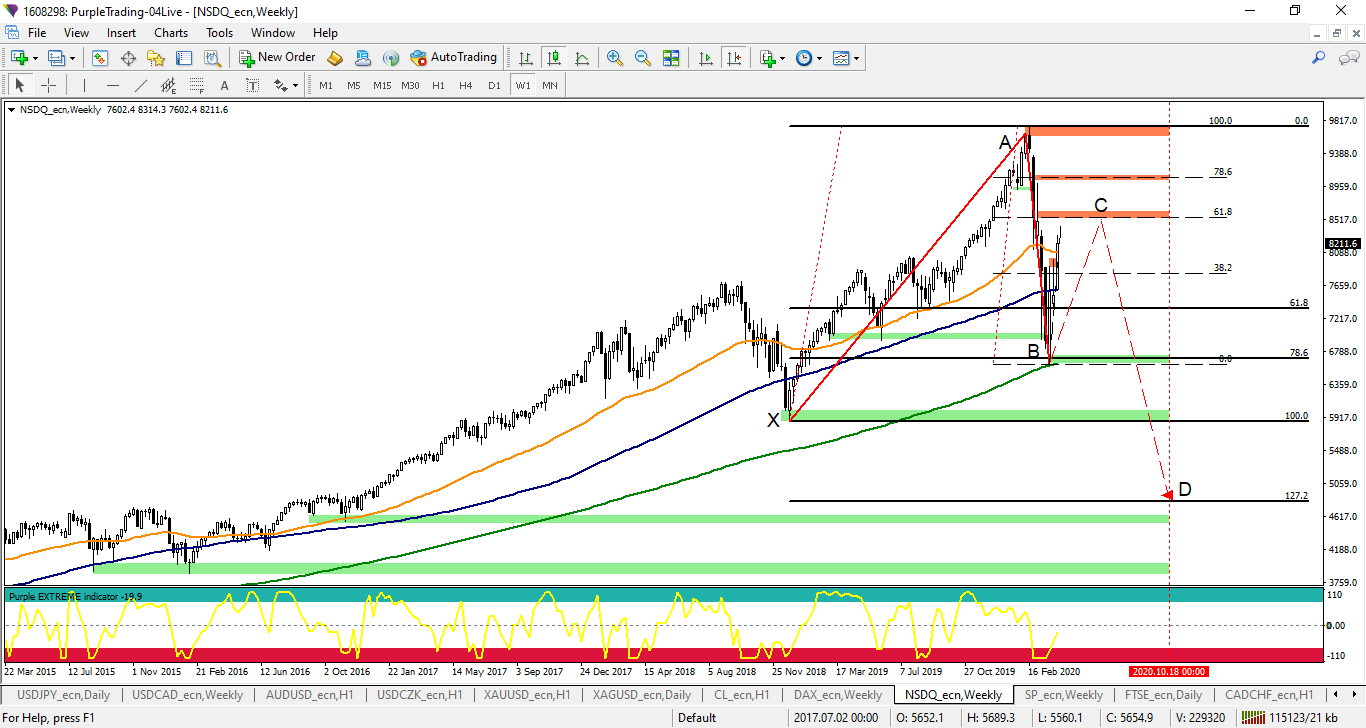Zoom in on the chart

point(615,58)
